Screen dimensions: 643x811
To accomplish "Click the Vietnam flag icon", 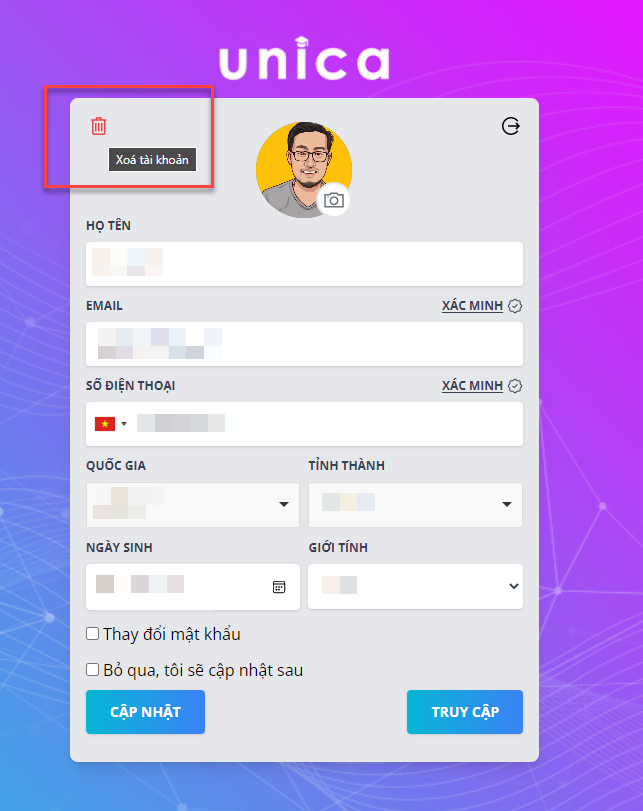I will pos(105,424).
